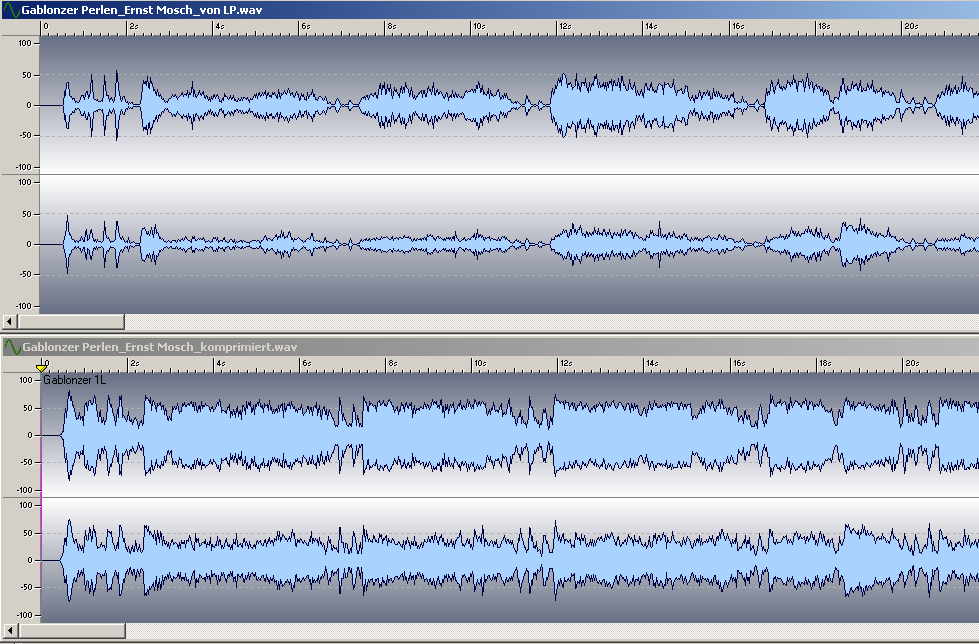Screen dimensions: 979x644
Task: Click '8s' on the von LP.wav time ruler
Action: [392, 26]
